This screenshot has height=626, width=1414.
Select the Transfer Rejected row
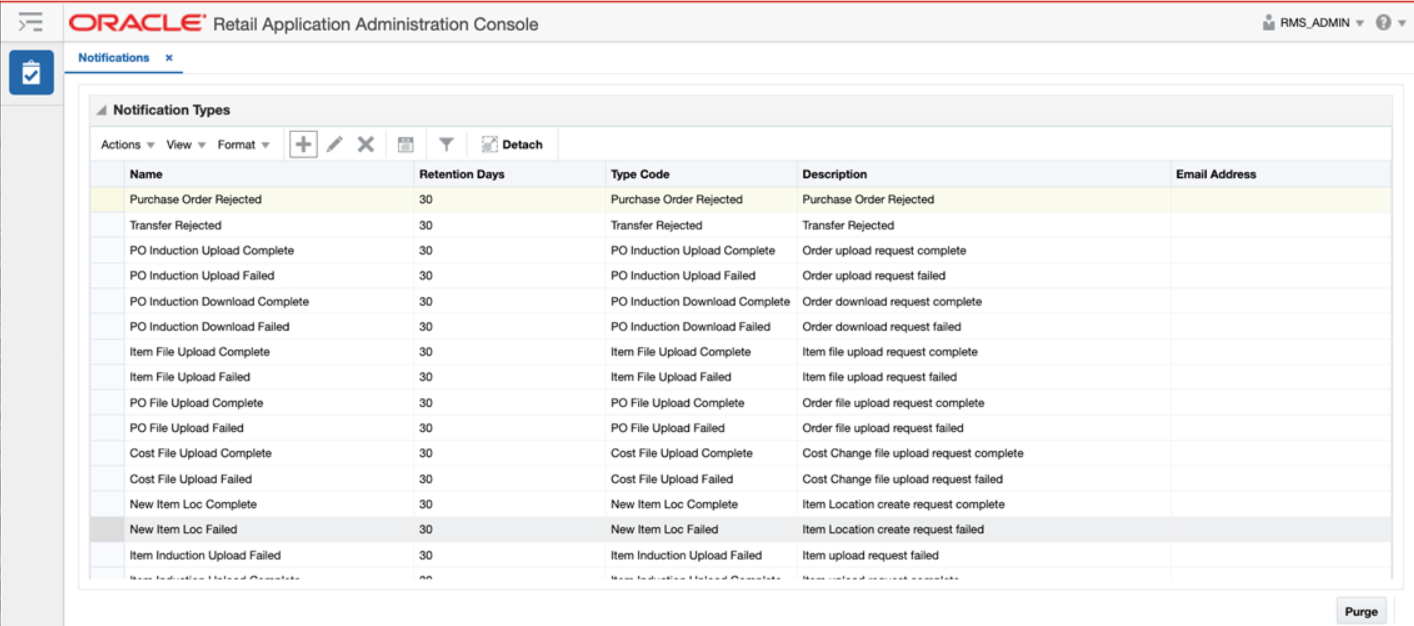tap(176, 225)
